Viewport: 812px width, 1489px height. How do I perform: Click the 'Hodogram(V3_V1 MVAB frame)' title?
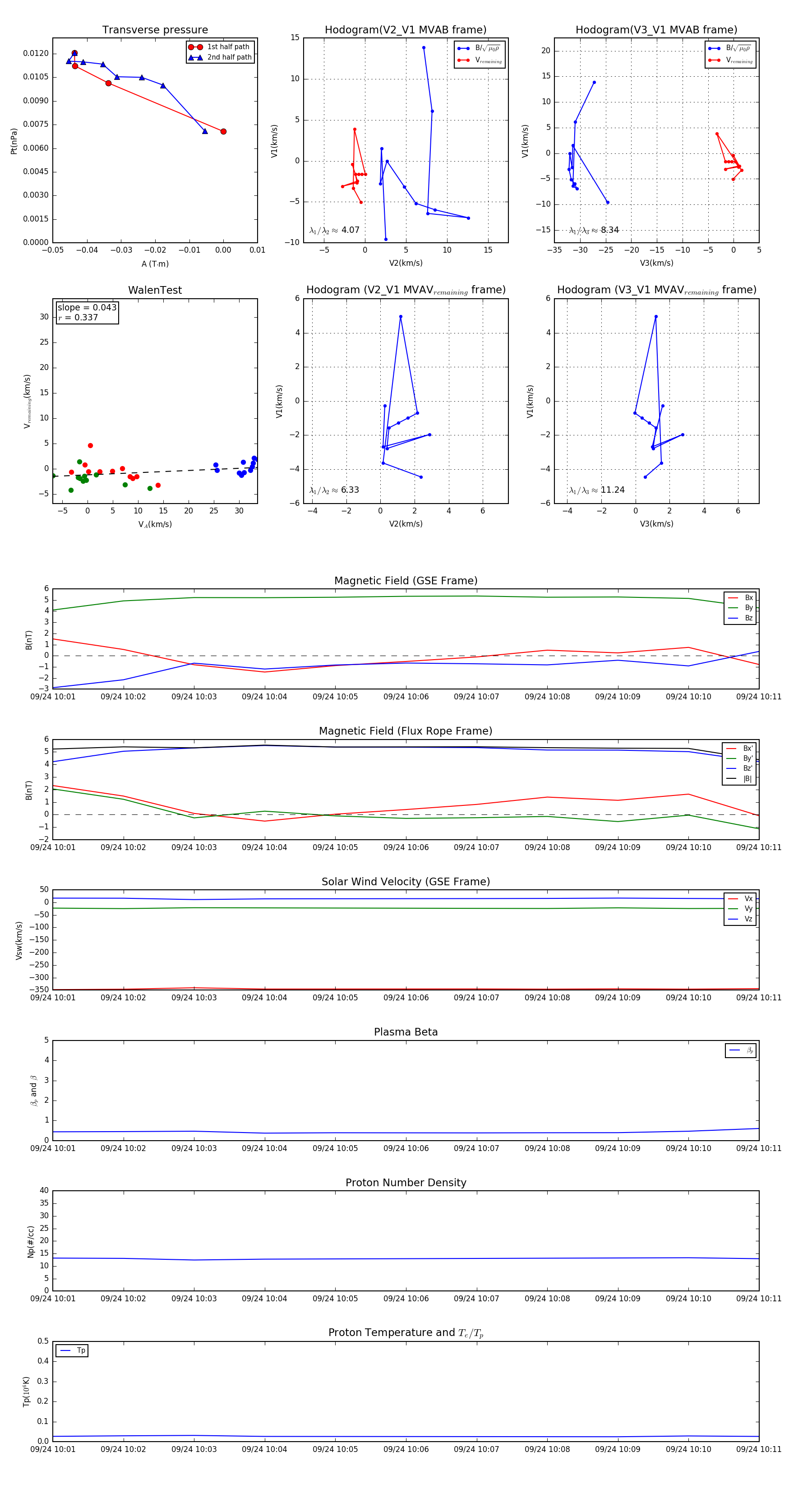[x=656, y=30]
